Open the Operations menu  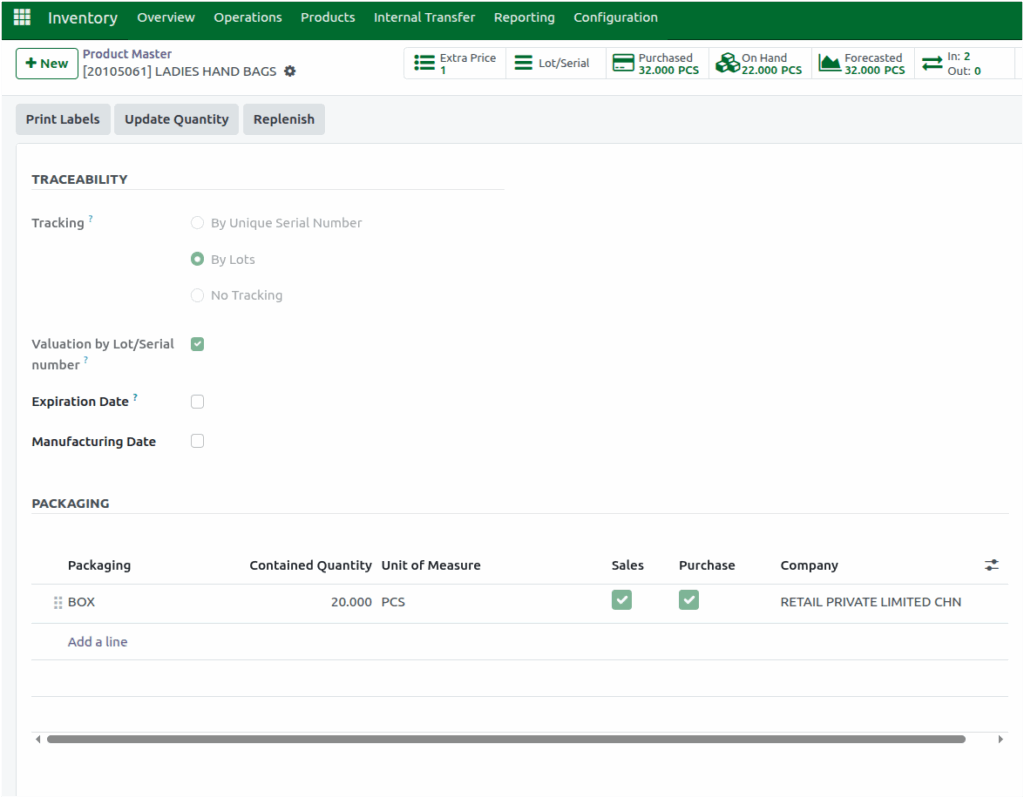pyautogui.click(x=247, y=17)
